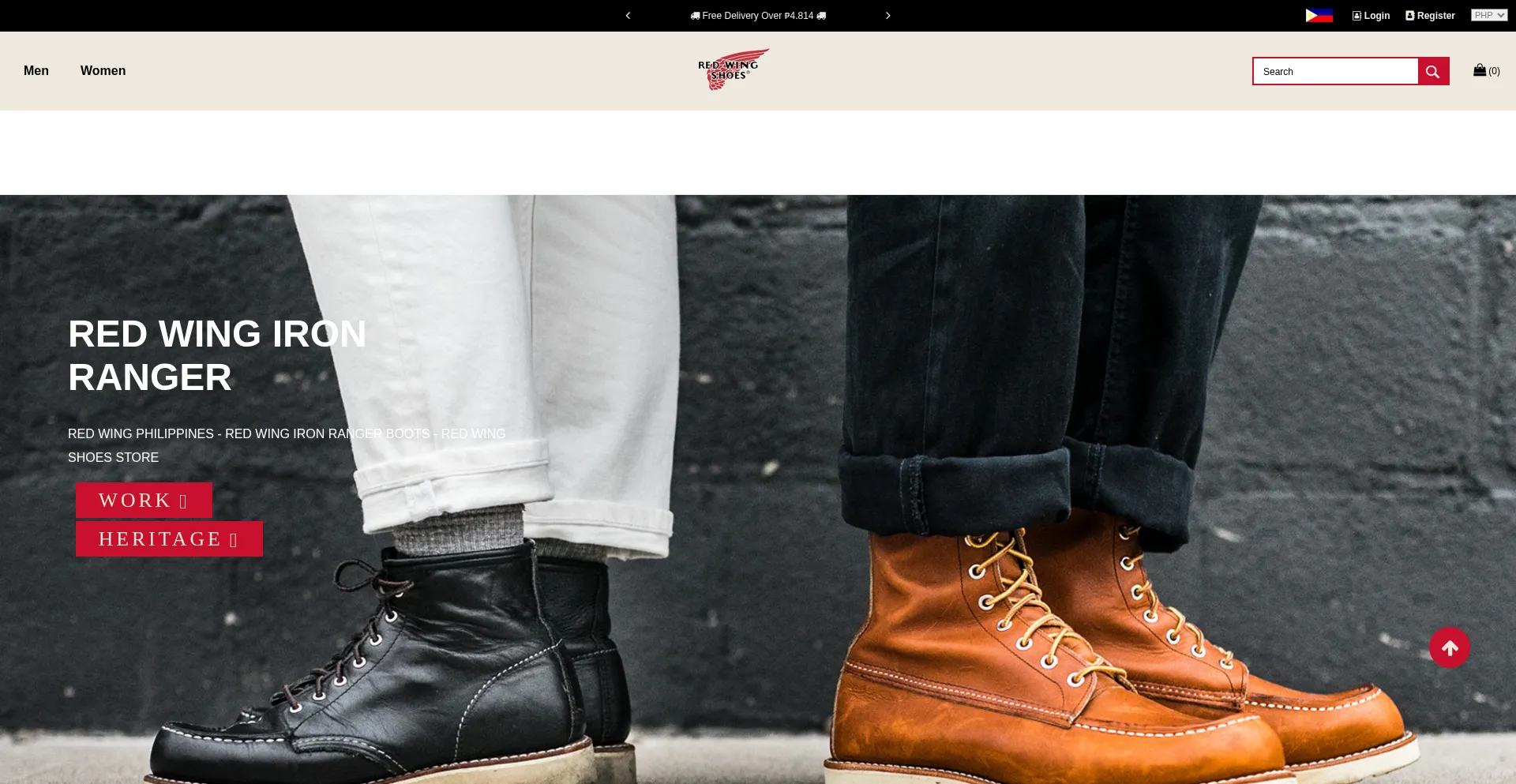Focus the Search input field
The height and width of the screenshot is (784, 1516).
pyautogui.click(x=1336, y=71)
